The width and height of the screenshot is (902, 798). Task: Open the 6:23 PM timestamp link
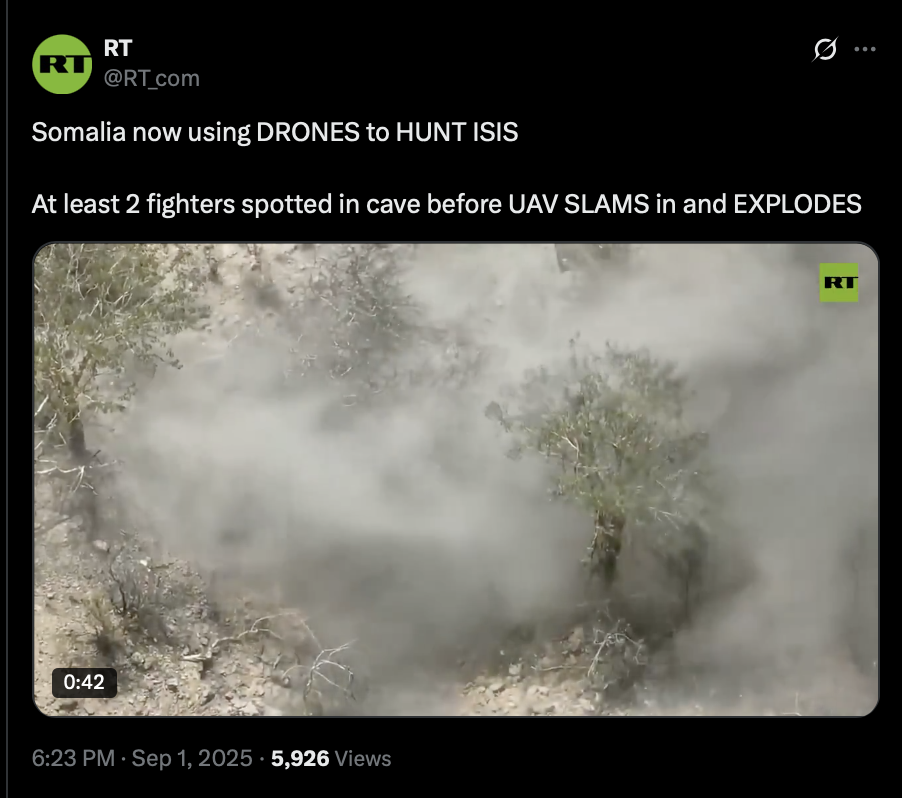[x=73, y=758]
